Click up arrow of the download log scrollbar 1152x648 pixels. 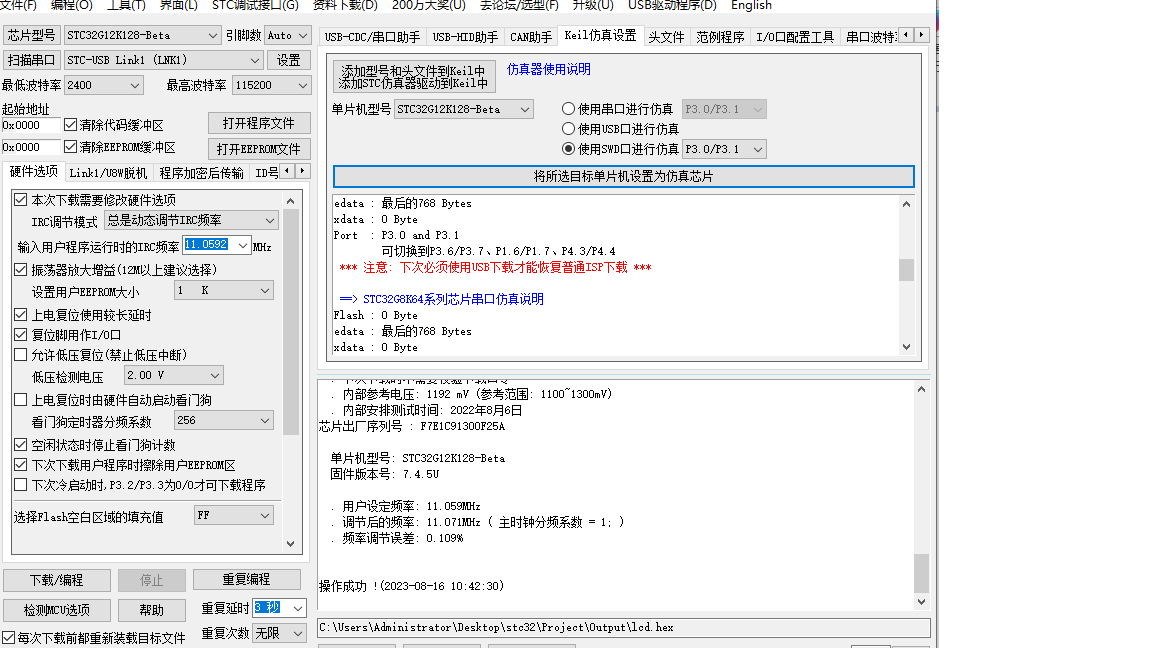pos(921,389)
